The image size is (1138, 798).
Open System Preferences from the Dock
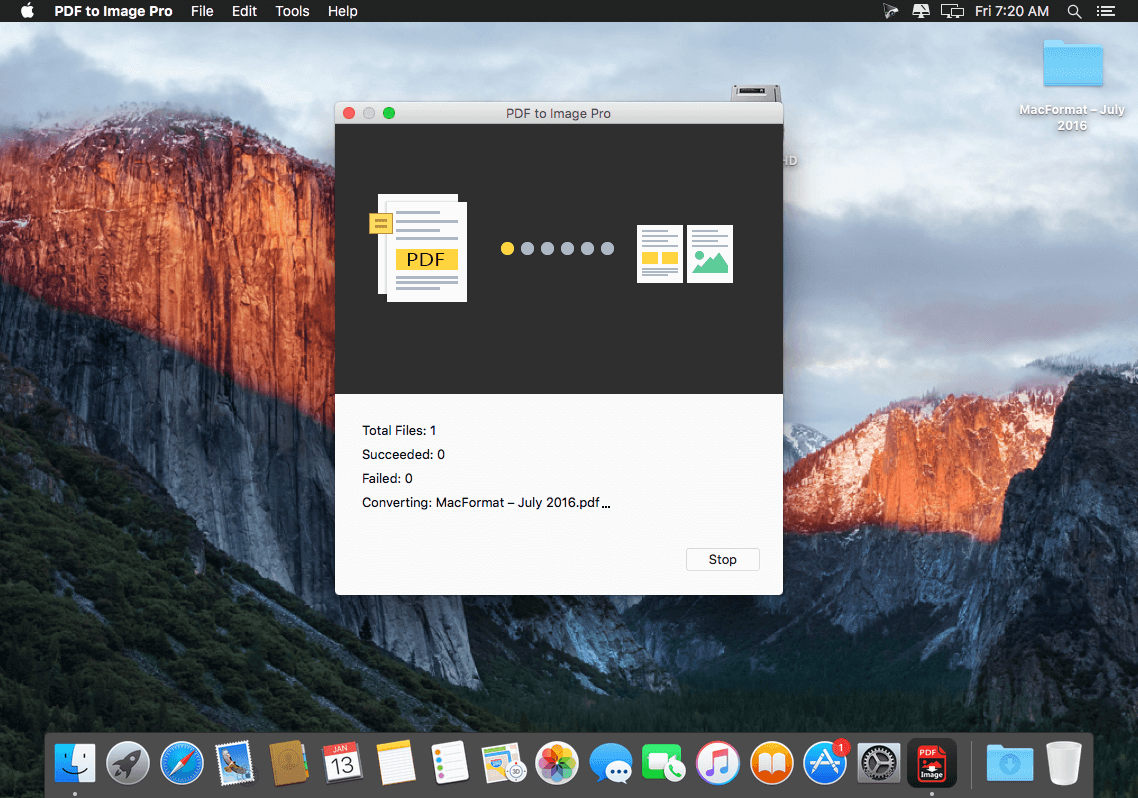pyautogui.click(x=878, y=763)
